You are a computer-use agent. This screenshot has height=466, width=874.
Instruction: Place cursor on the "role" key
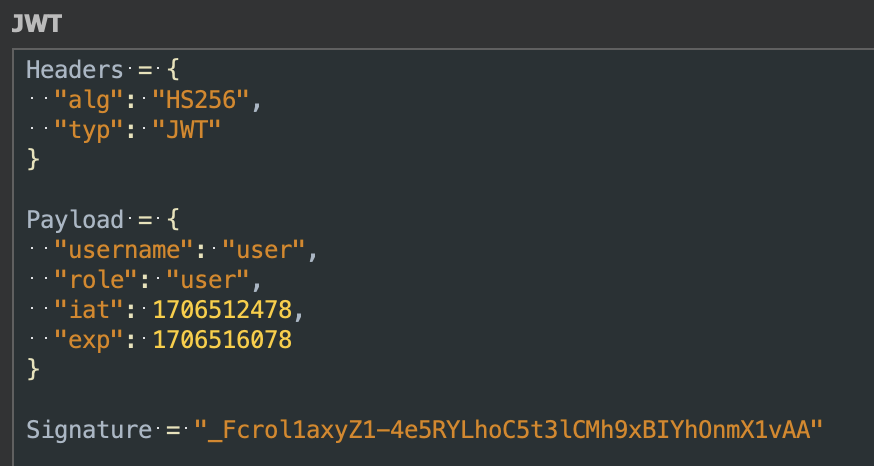point(93,280)
